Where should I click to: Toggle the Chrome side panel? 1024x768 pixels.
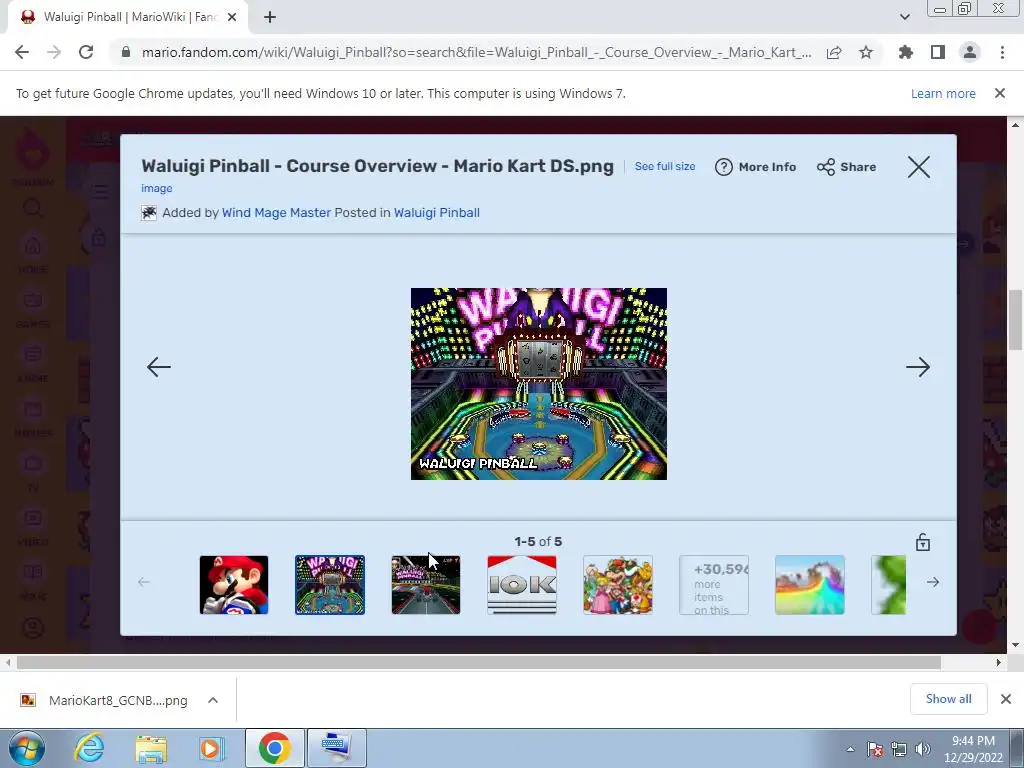coord(938,52)
